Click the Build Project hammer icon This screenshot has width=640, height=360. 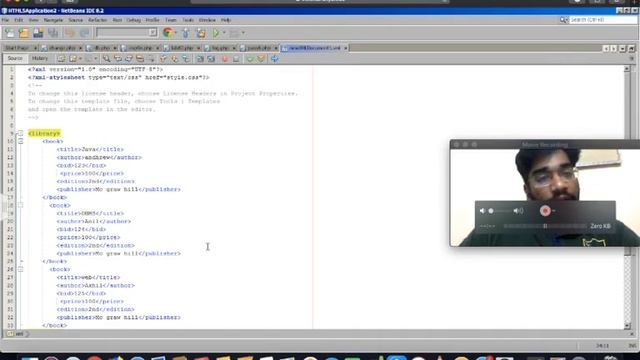pyautogui.click(x=186, y=33)
